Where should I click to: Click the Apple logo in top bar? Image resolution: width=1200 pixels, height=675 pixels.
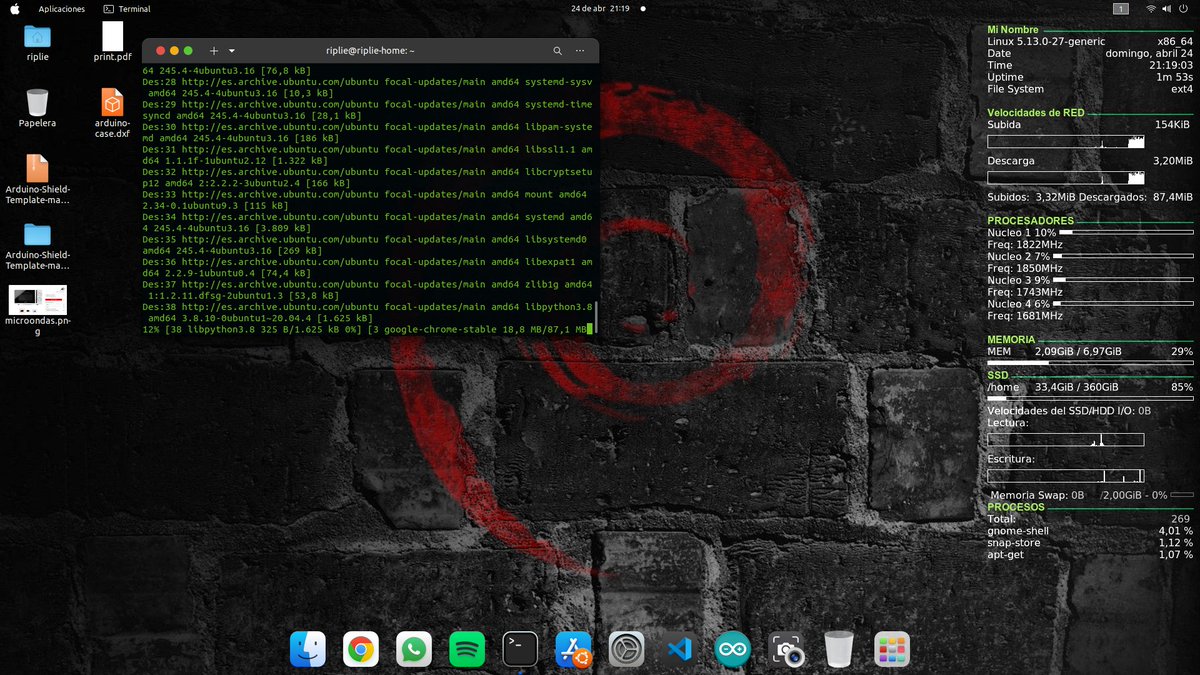point(15,8)
